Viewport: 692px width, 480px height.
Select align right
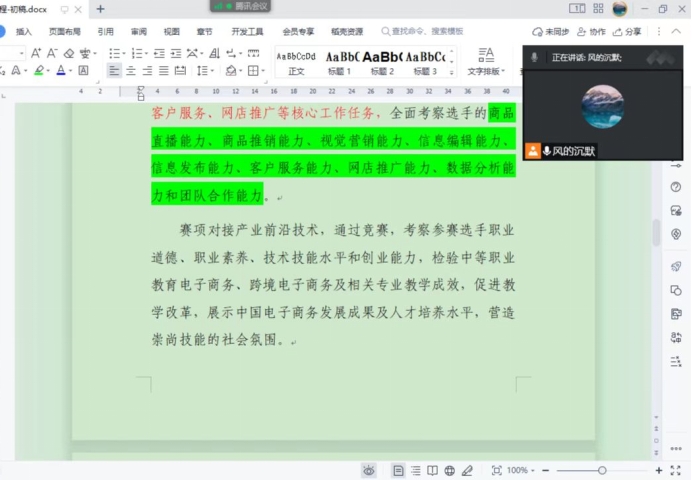(147, 70)
